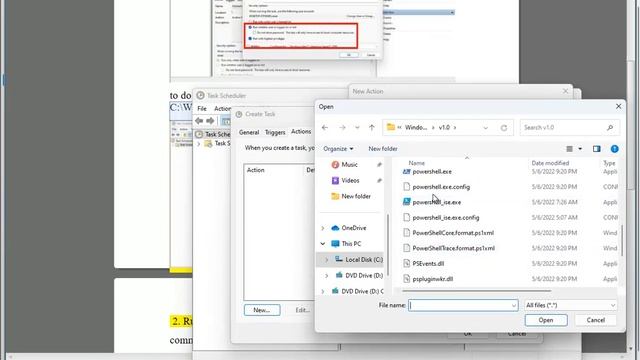Go back in the Open dialog
Image resolution: width=640 pixels, height=360 pixels.
[x=325, y=128]
